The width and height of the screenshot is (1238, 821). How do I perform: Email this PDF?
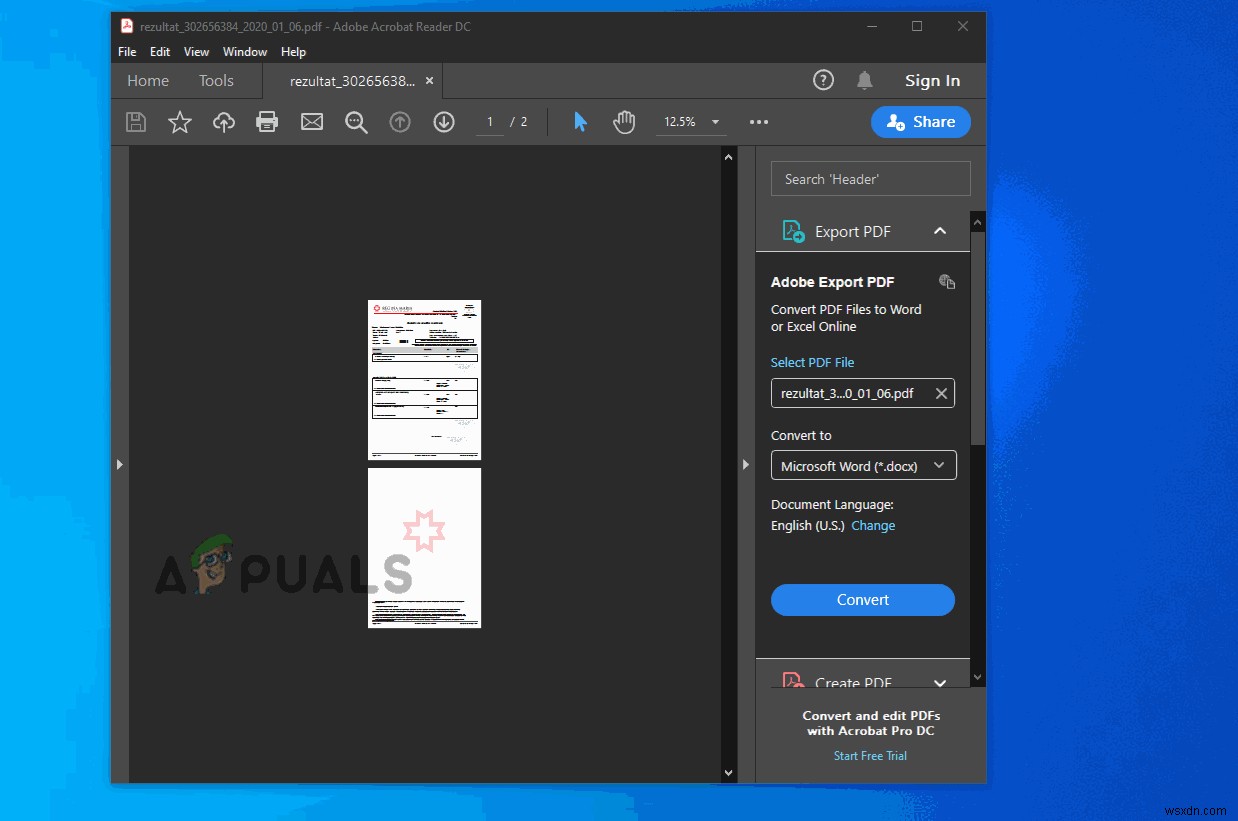(311, 121)
